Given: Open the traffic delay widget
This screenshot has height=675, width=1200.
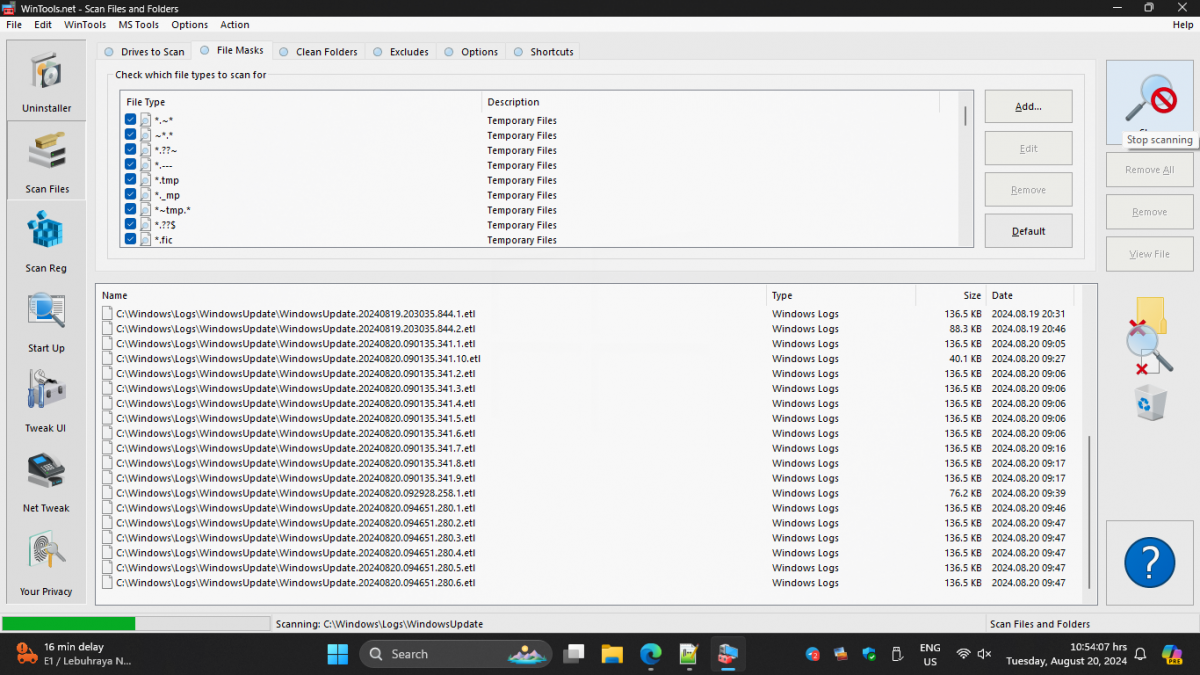Looking at the screenshot, I should coord(74,654).
